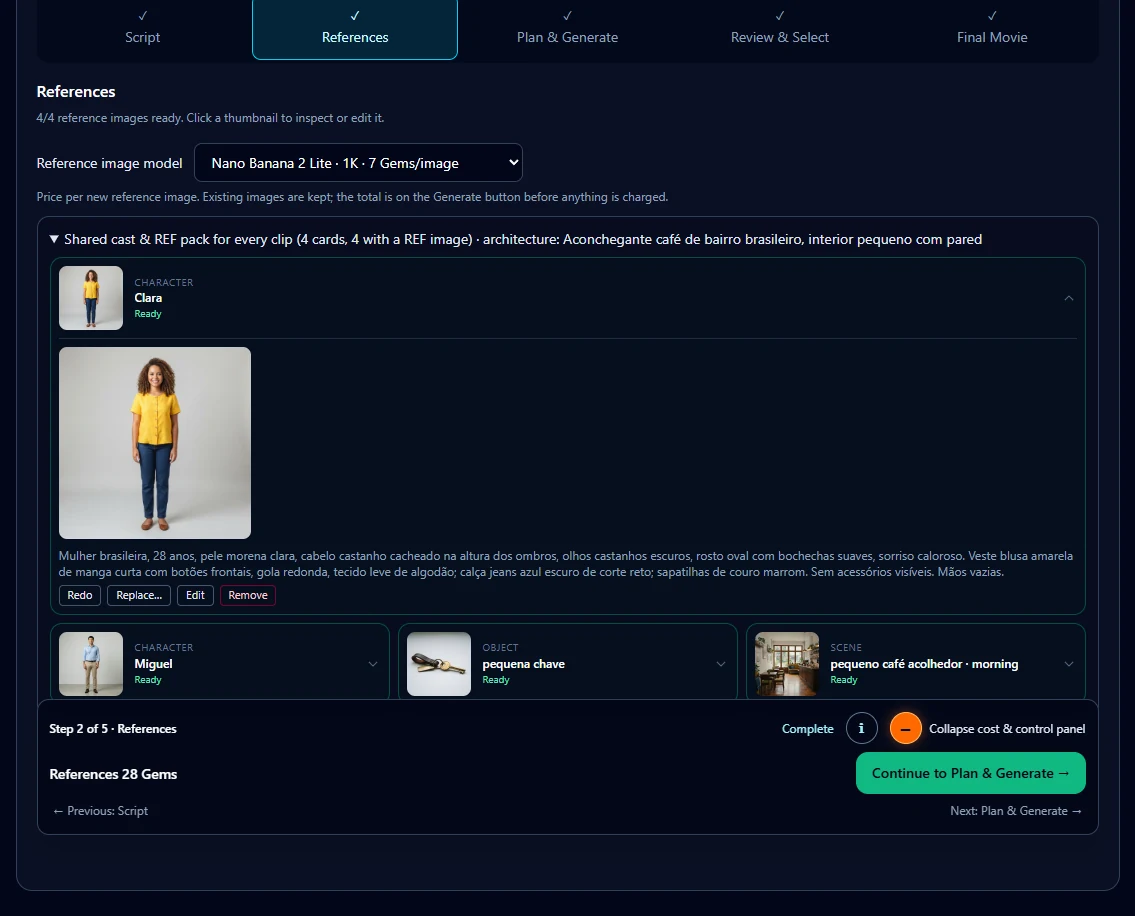Click the Collapse cost & control panel label
This screenshot has width=1135, height=916.
click(1007, 728)
